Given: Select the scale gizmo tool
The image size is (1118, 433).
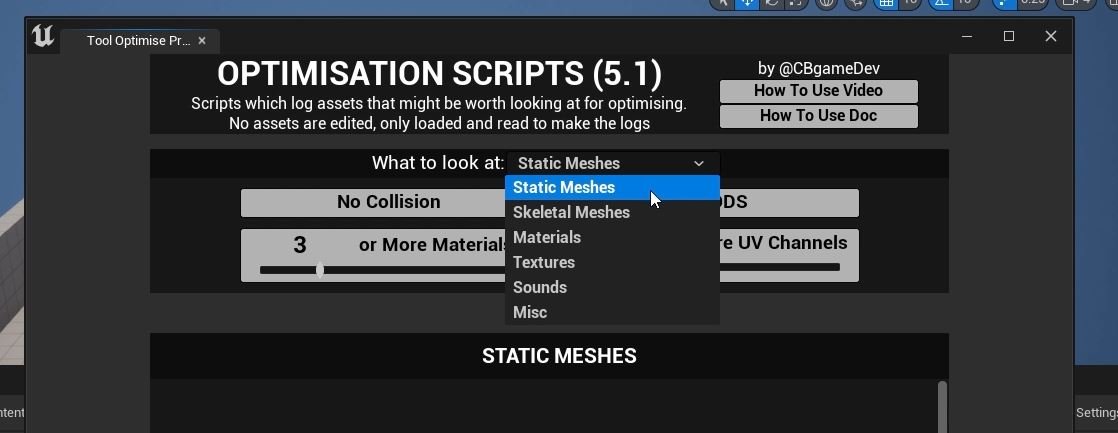Looking at the screenshot, I should point(796,3).
